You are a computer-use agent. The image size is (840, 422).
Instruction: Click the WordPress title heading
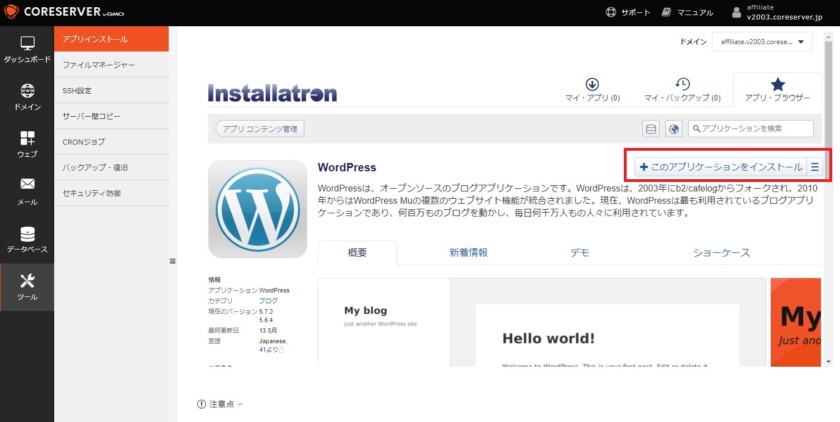tap(347, 168)
